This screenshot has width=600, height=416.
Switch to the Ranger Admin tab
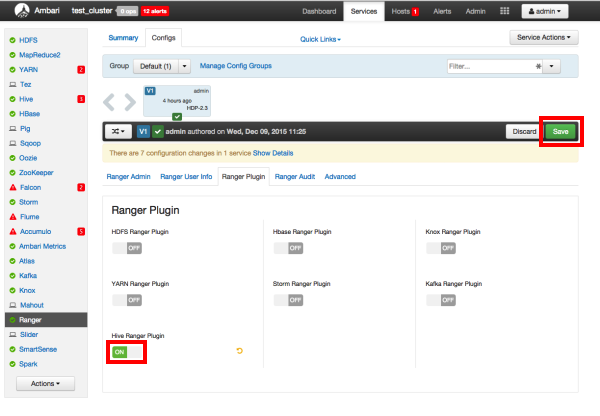(128, 176)
